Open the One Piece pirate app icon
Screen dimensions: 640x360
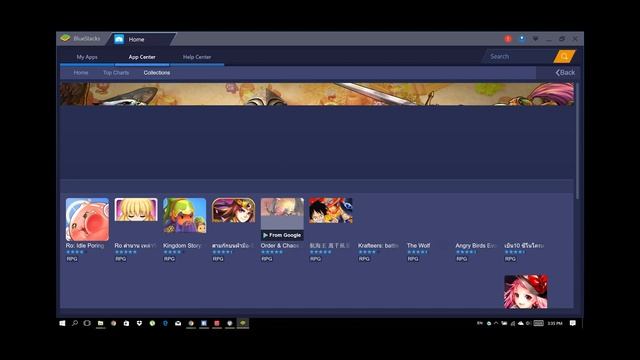(331, 211)
